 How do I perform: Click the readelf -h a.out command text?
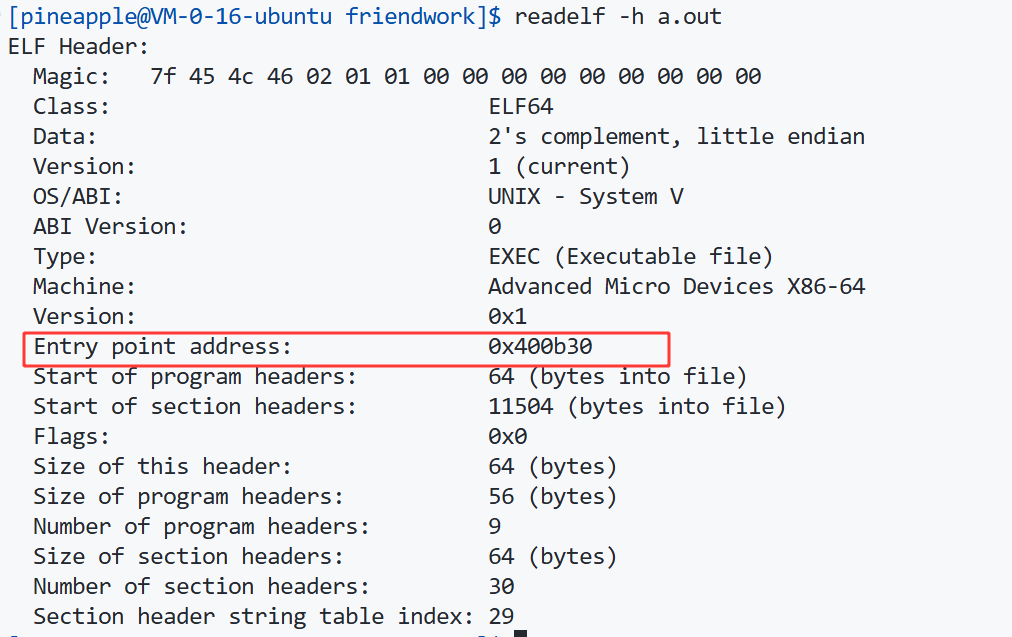pyautogui.click(x=618, y=16)
